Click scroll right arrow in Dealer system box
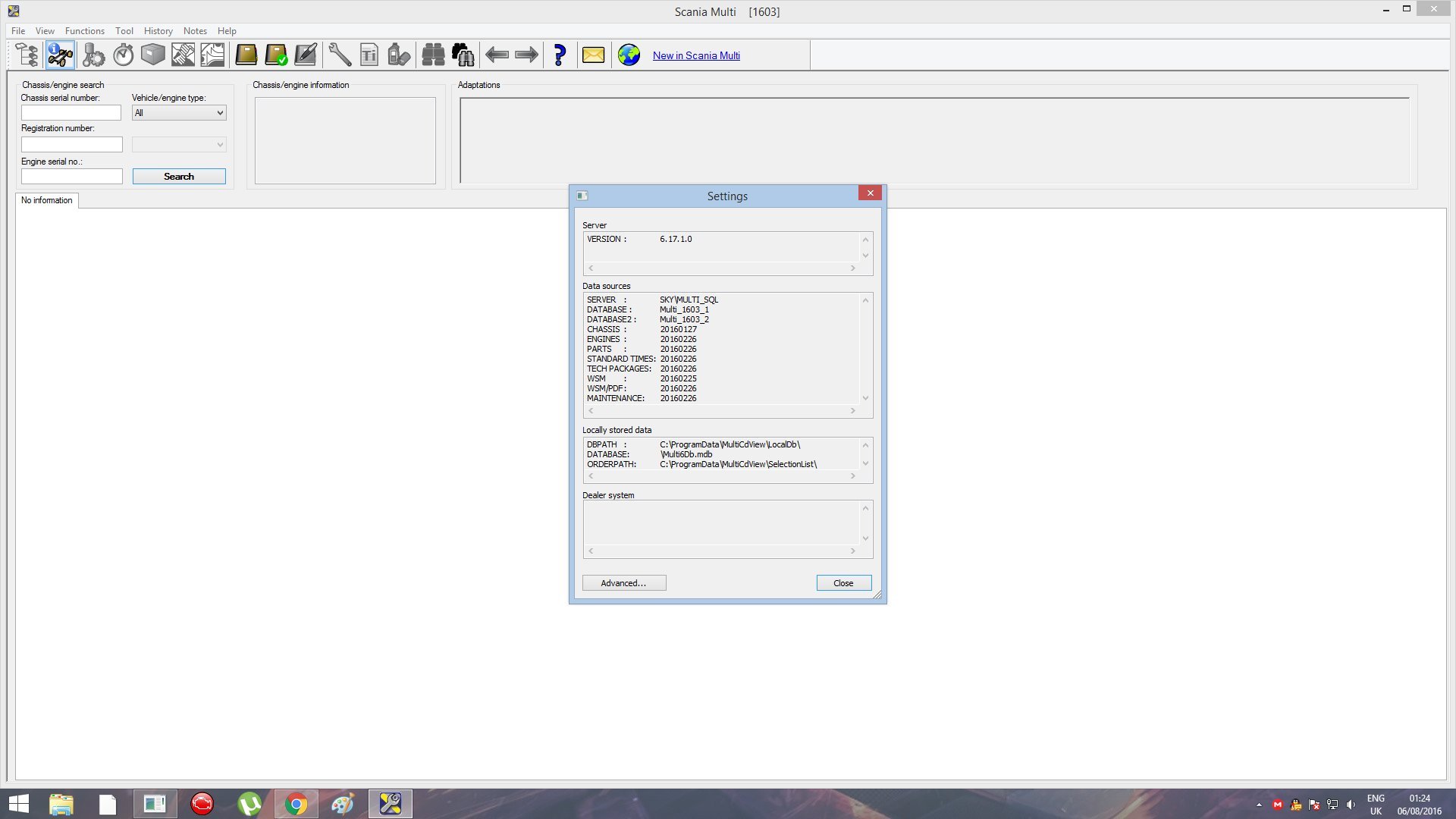This screenshot has width=1456, height=819. (x=852, y=551)
